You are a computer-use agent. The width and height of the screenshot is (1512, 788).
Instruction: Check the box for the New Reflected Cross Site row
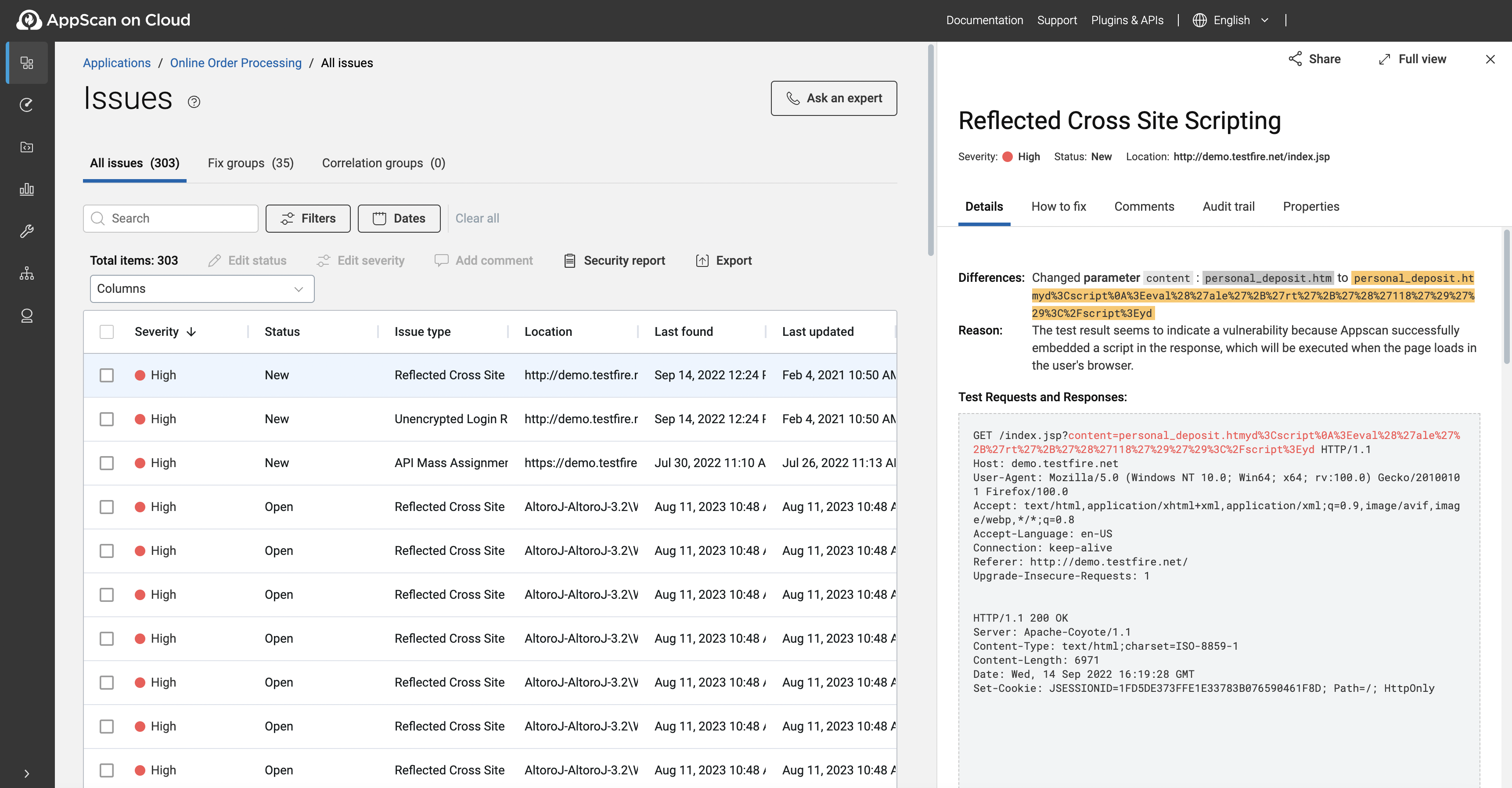click(x=106, y=375)
